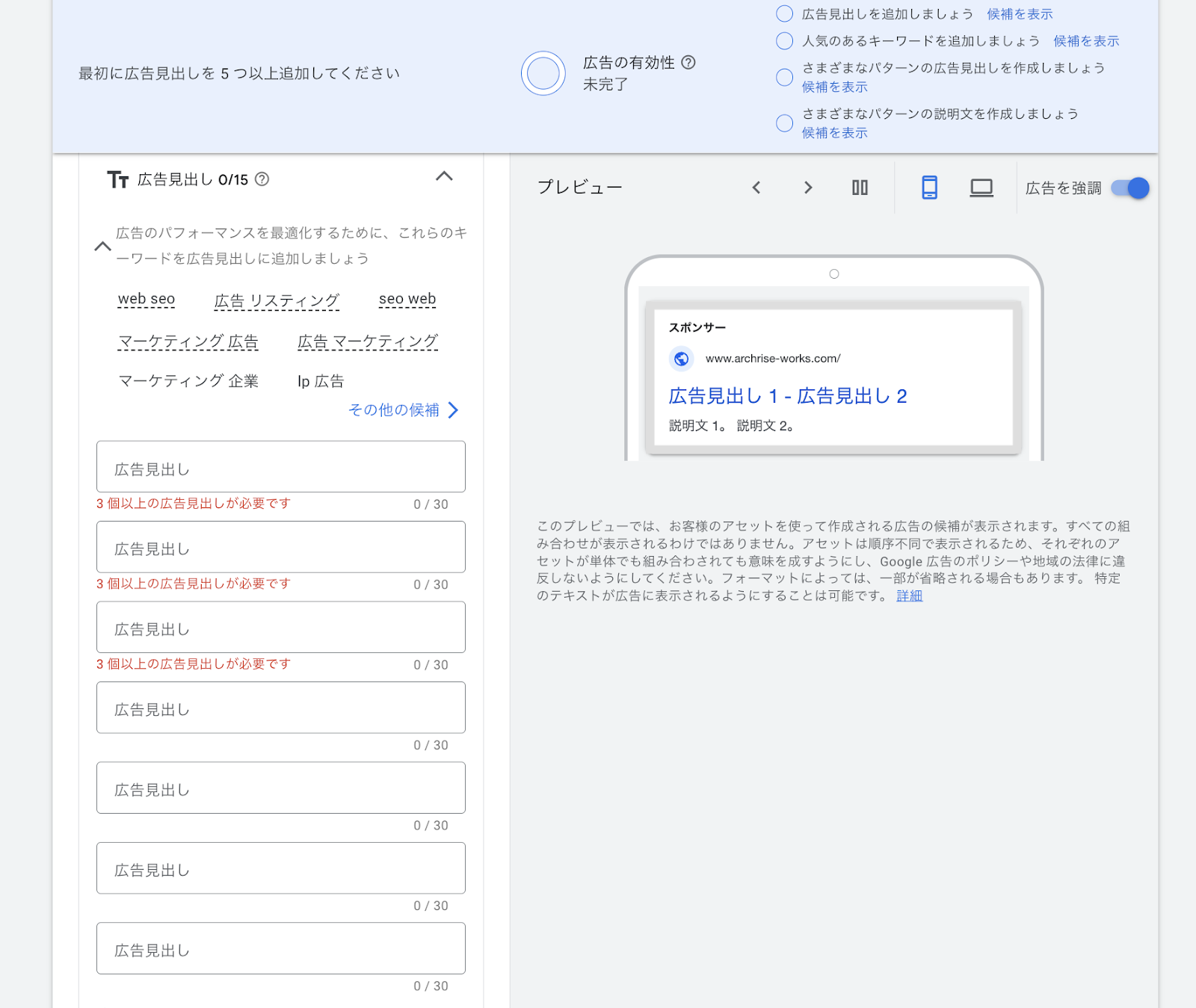Add keyword lp 広告
The width and height of the screenshot is (1196, 1008).
coord(321,381)
